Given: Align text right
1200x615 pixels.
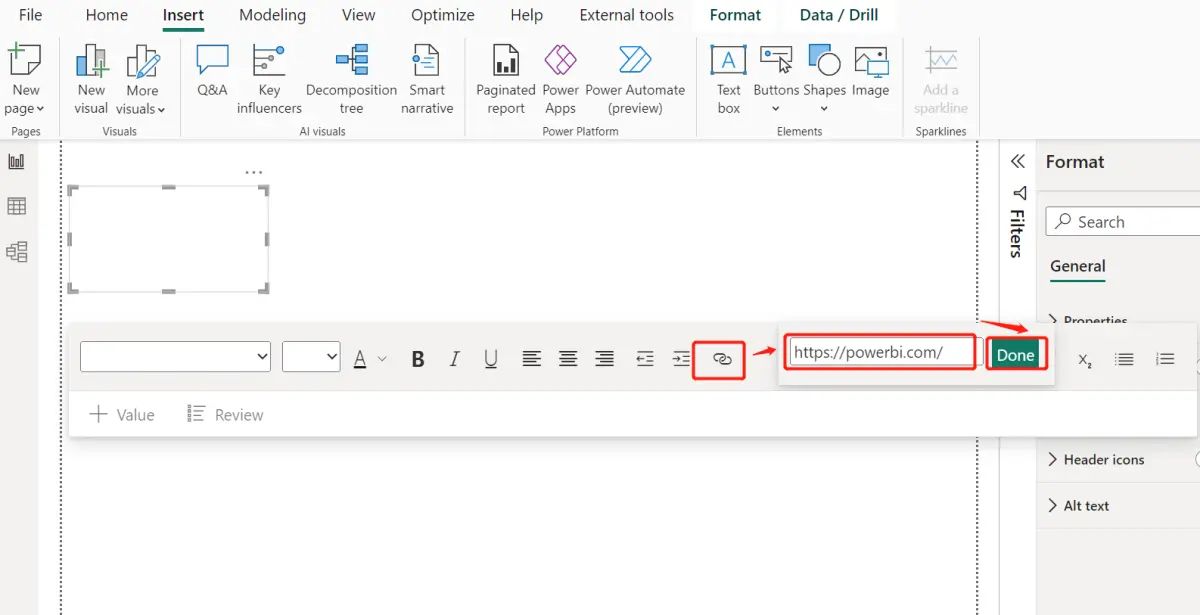Looking at the screenshot, I should coord(604,358).
